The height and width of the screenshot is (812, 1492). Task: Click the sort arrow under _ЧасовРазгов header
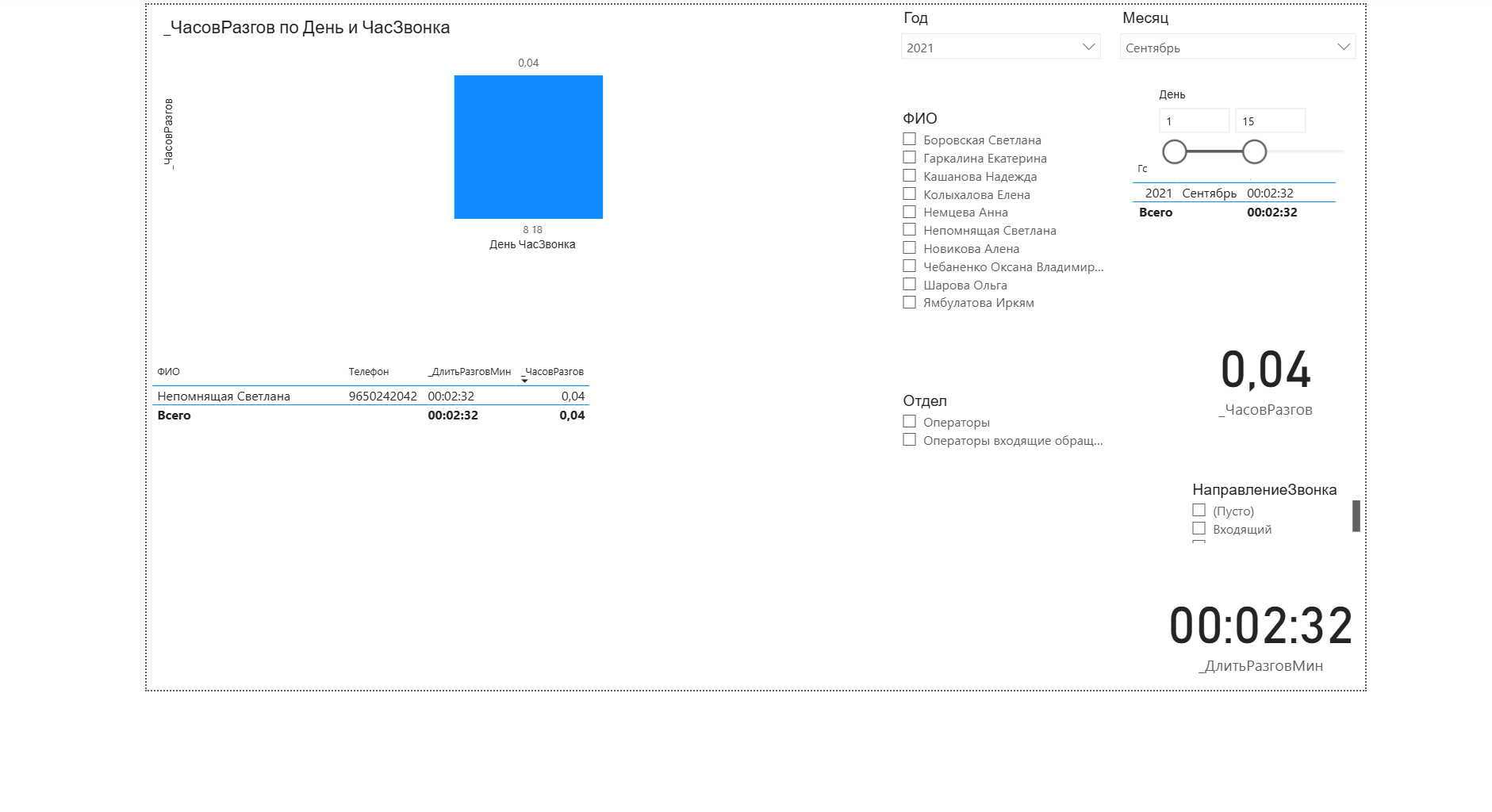point(524,381)
